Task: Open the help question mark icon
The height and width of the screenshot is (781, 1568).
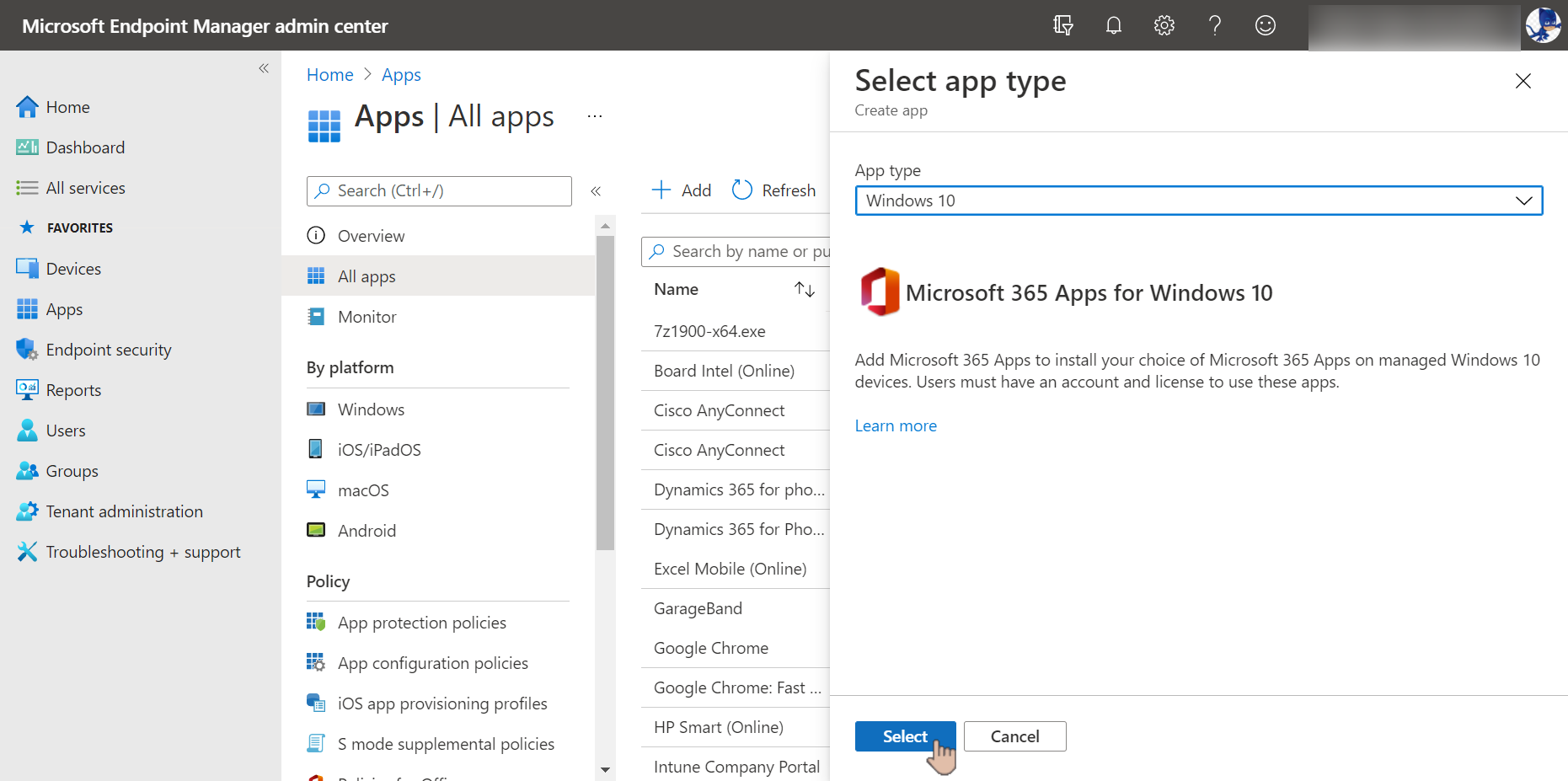Action: click(1215, 25)
